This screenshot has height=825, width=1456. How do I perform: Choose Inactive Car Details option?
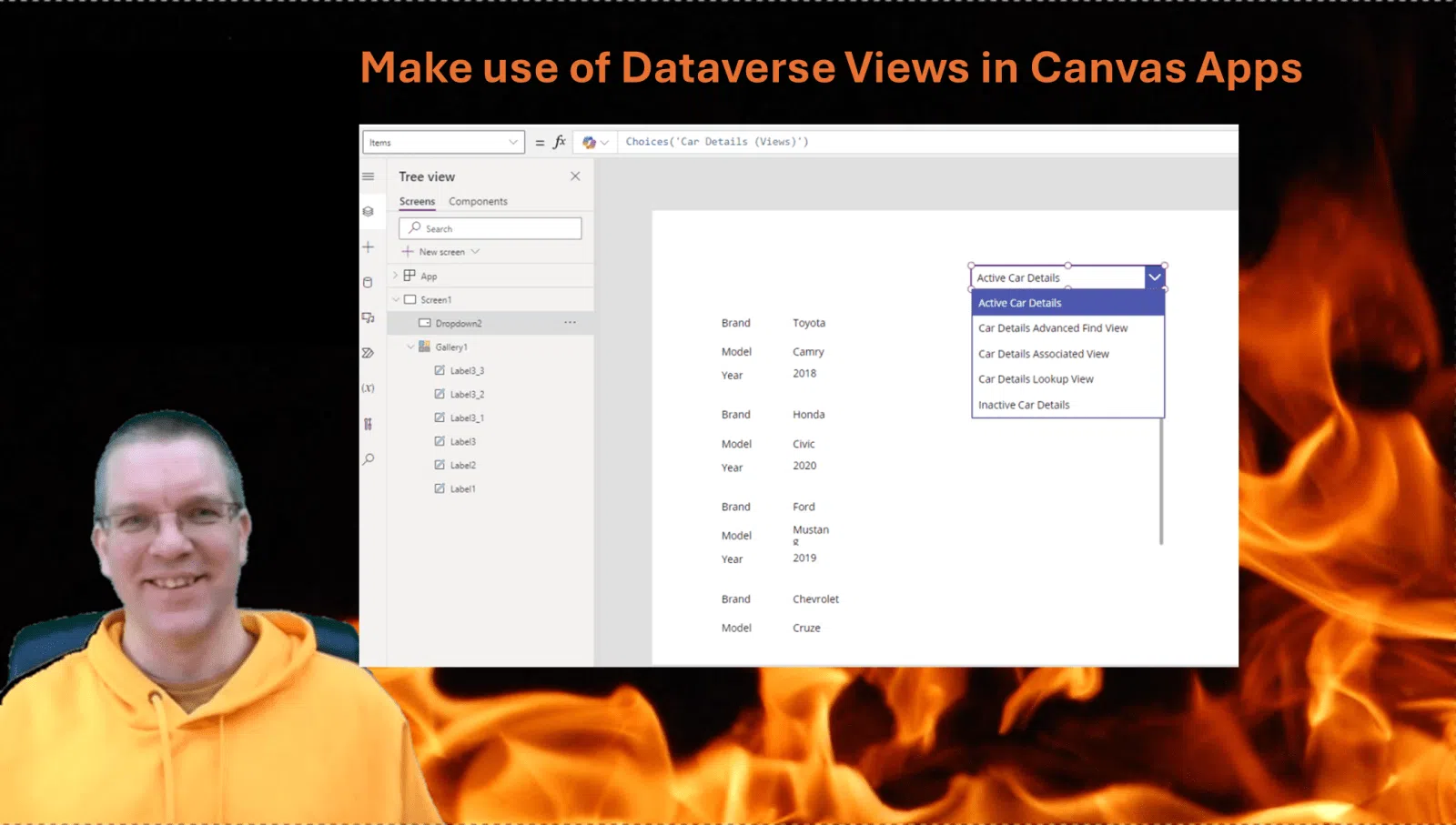(1068, 405)
